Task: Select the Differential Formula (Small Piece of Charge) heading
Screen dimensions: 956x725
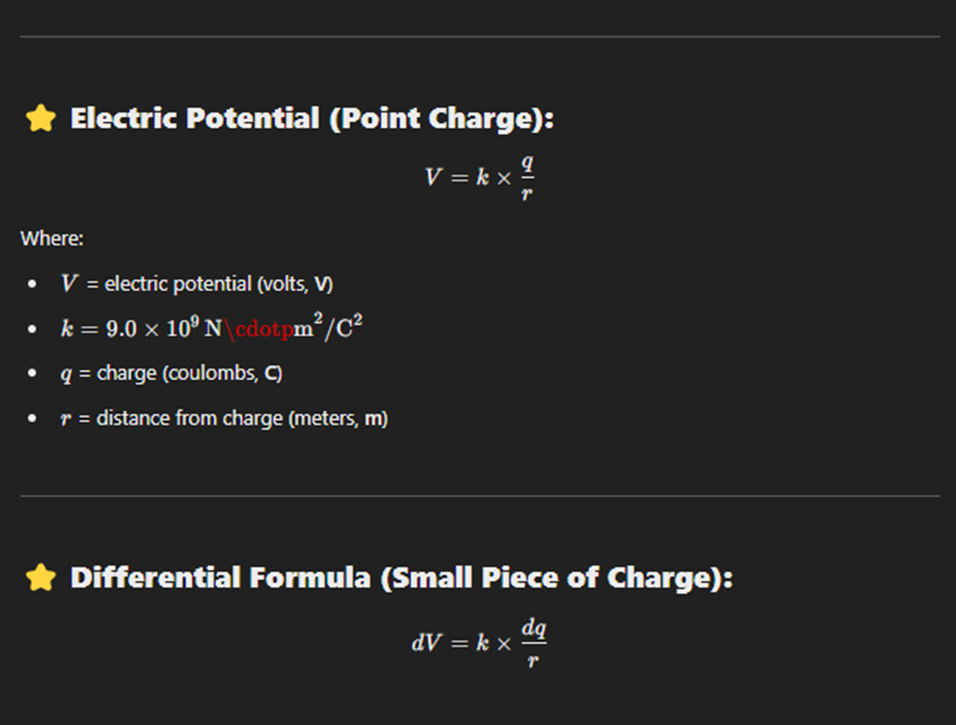Action: pyautogui.click(x=401, y=578)
